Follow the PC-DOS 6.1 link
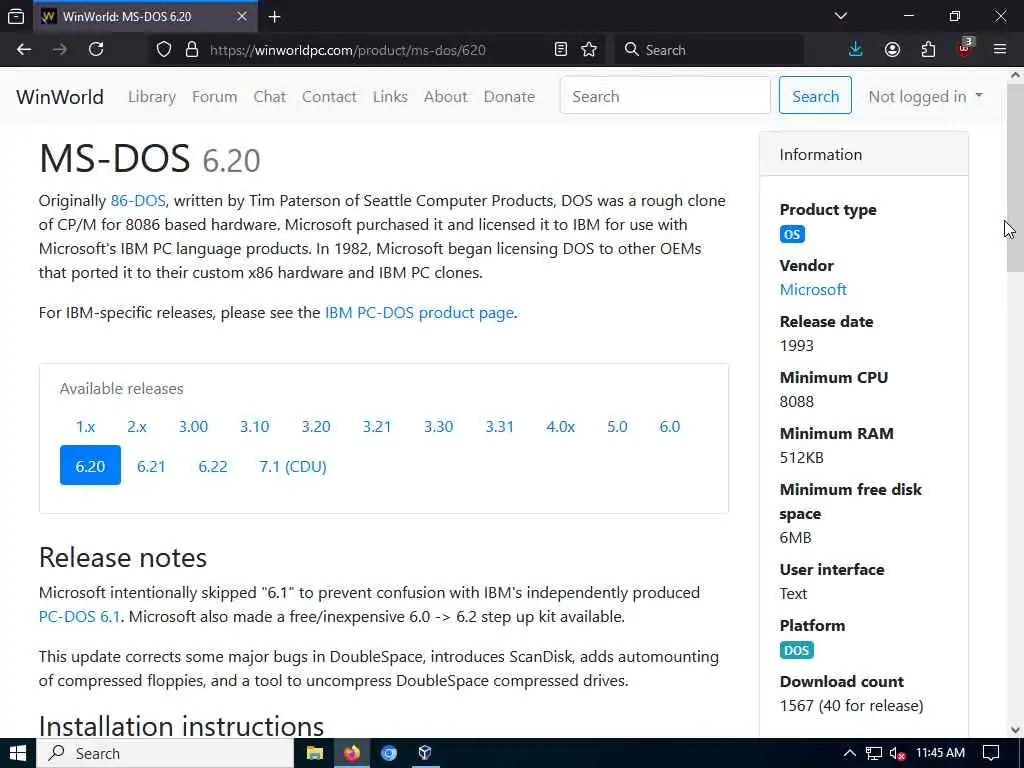The width and height of the screenshot is (1024, 768). coord(80,616)
